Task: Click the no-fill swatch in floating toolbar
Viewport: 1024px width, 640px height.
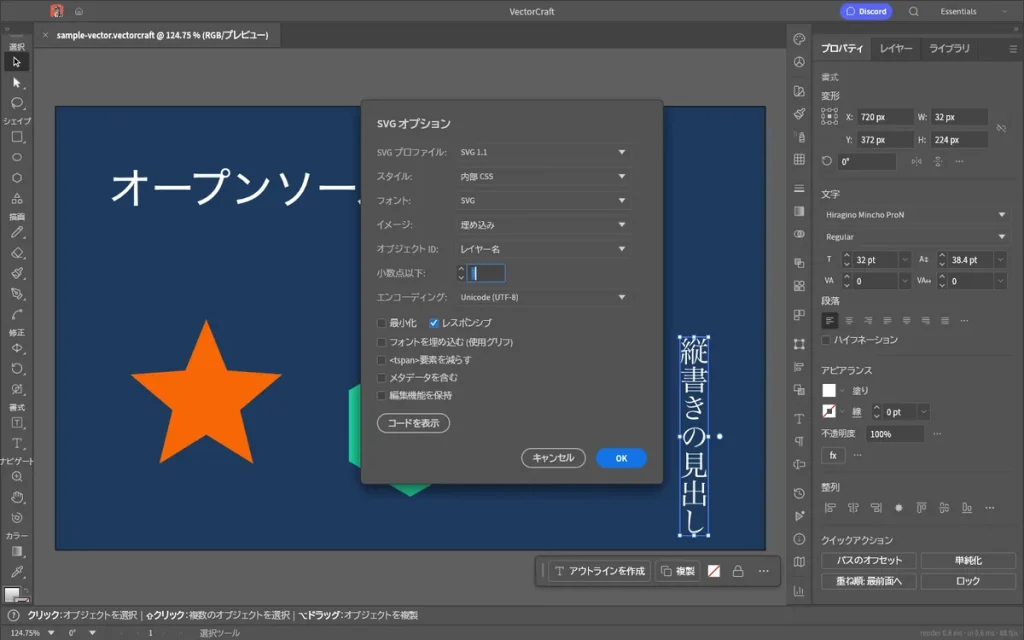Action: point(714,571)
